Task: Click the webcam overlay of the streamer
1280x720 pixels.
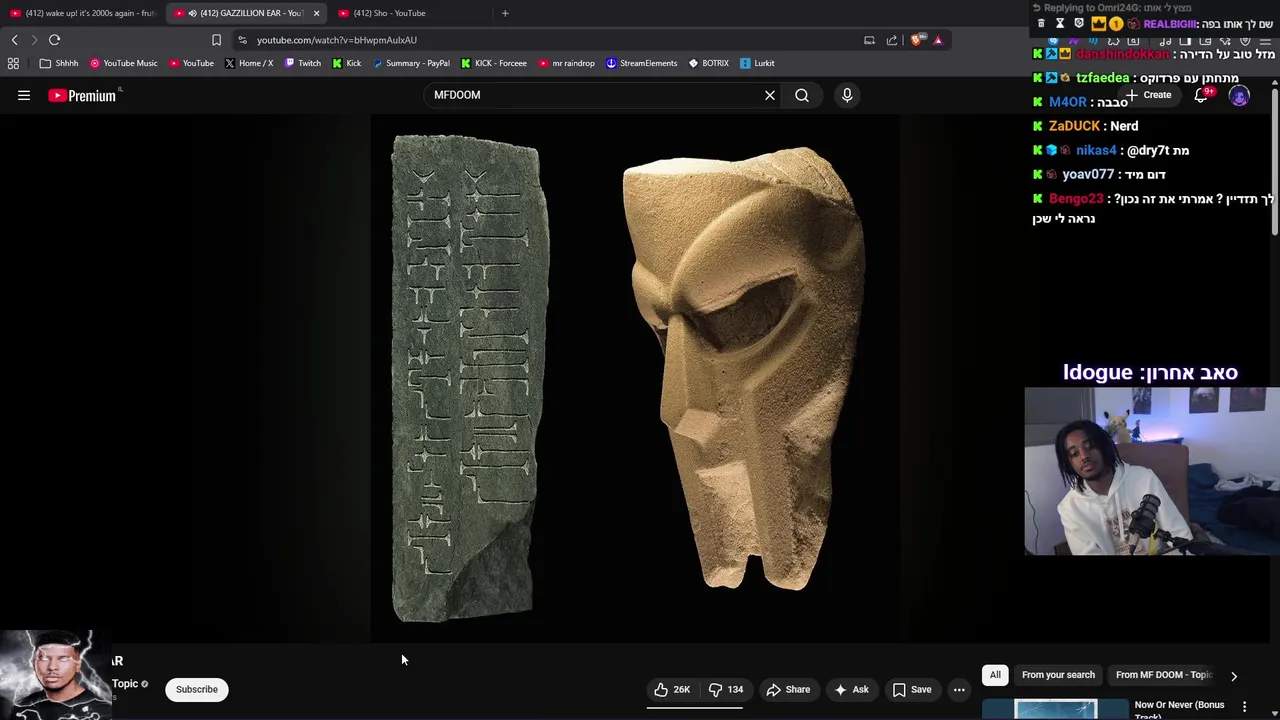Action: click(1152, 471)
